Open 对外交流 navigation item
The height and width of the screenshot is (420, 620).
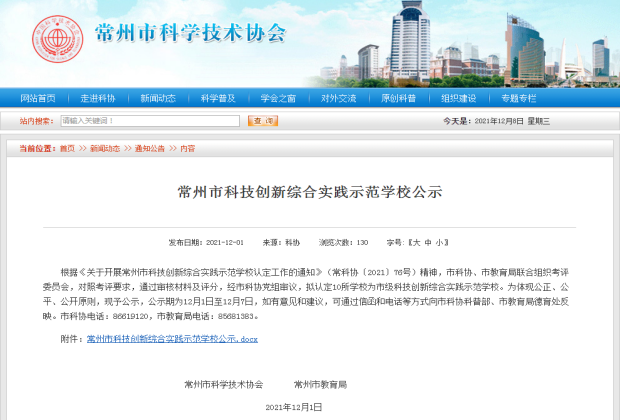[338, 98]
